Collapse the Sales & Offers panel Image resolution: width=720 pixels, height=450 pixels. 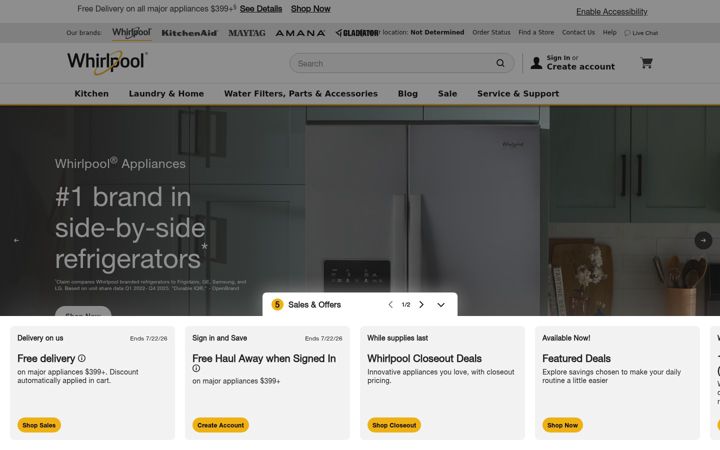pos(441,304)
